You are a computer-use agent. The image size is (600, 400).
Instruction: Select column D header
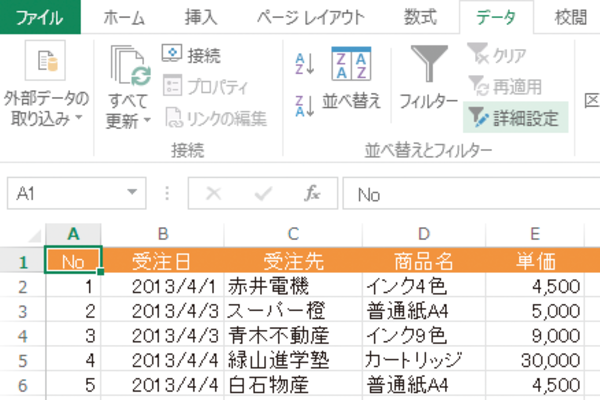(x=424, y=234)
